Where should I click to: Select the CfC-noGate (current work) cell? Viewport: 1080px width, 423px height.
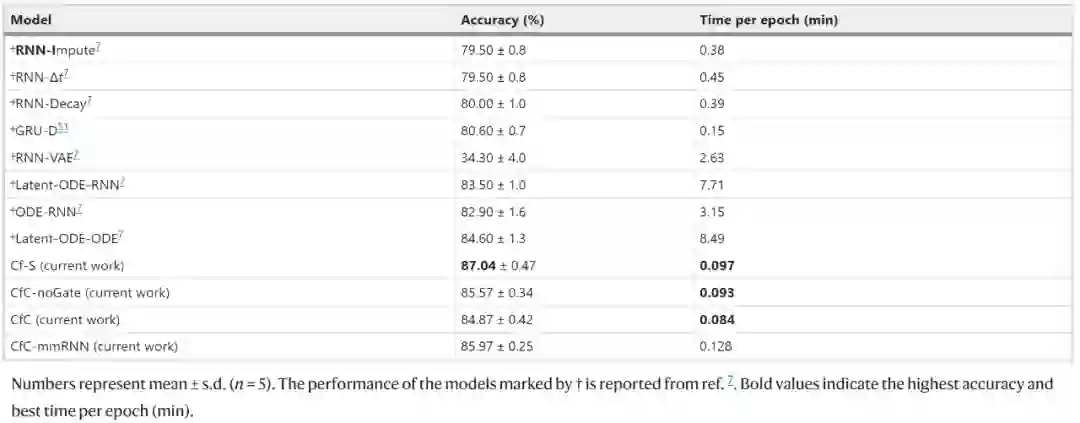click(x=89, y=292)
